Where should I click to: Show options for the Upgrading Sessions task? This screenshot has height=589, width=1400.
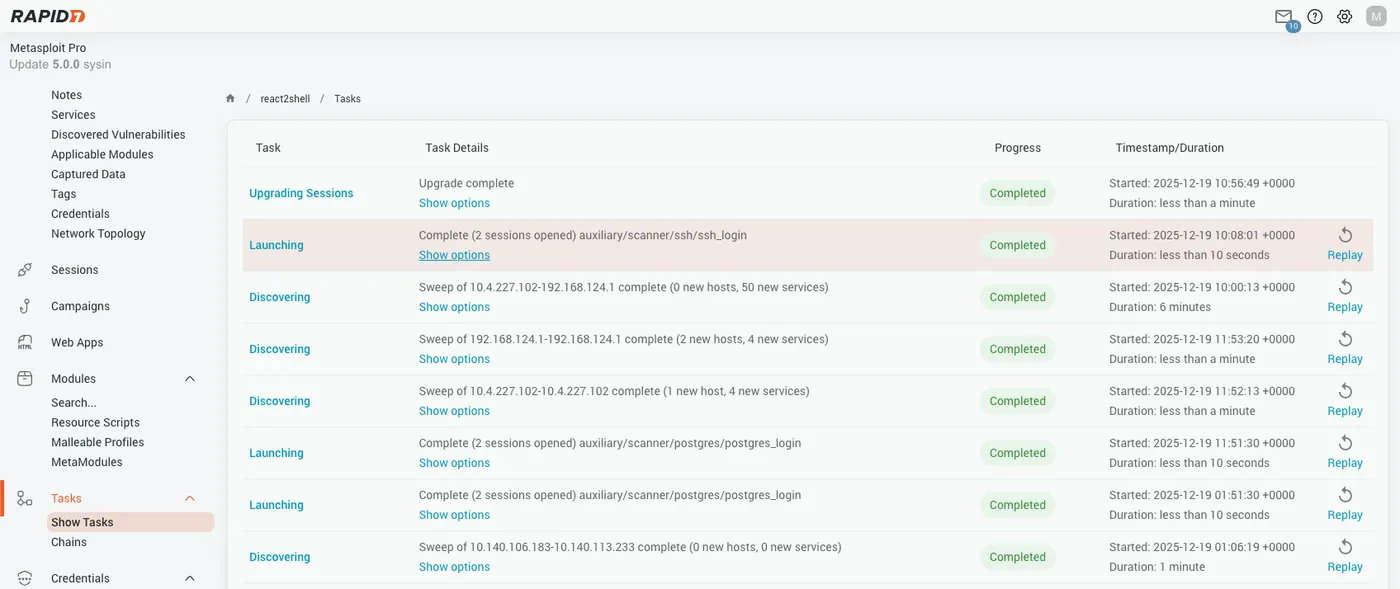[454, 202]
